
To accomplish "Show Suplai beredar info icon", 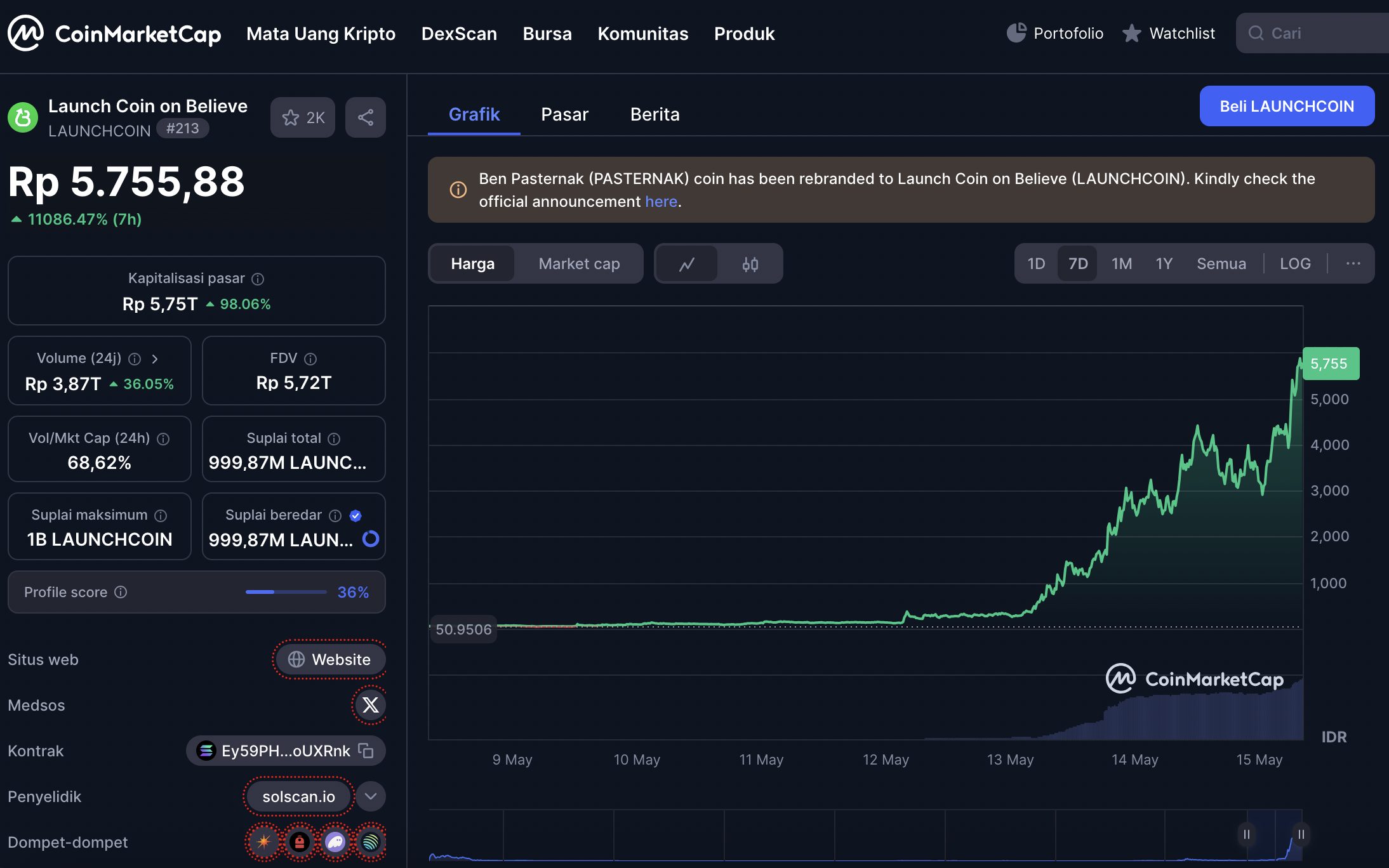I will pos(335,515).
